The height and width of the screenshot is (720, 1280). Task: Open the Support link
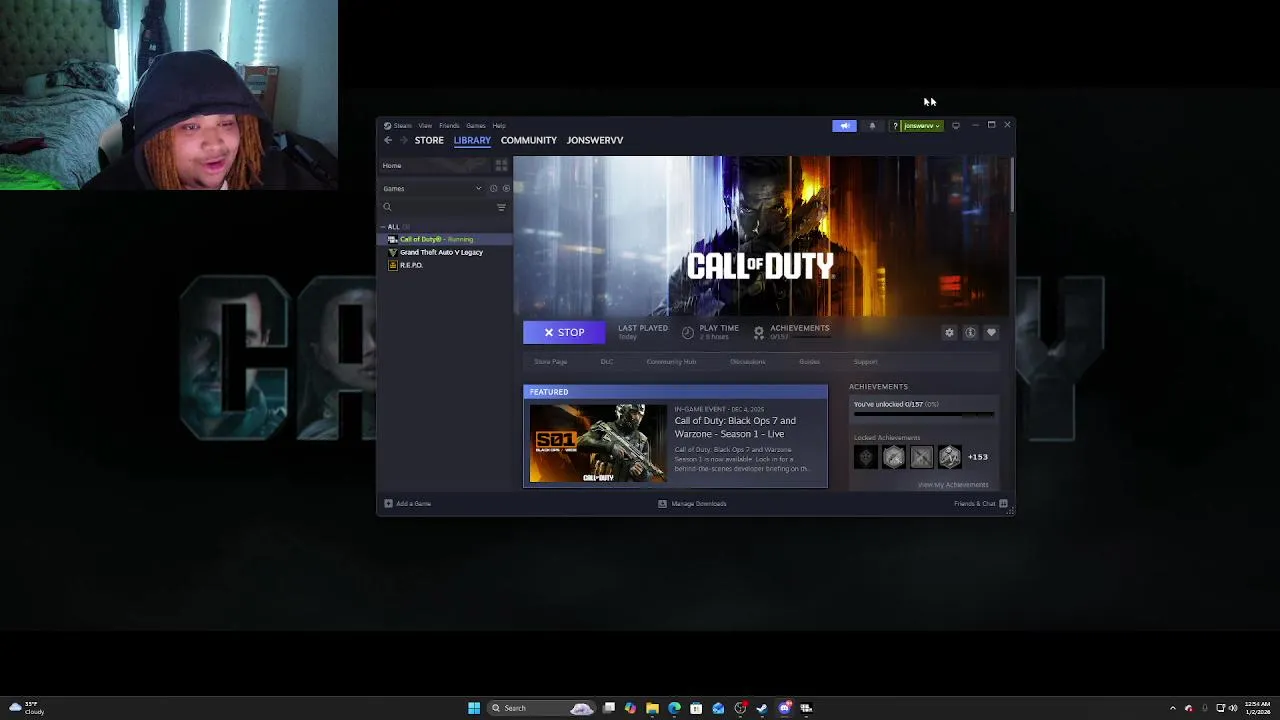pos(865,362)
